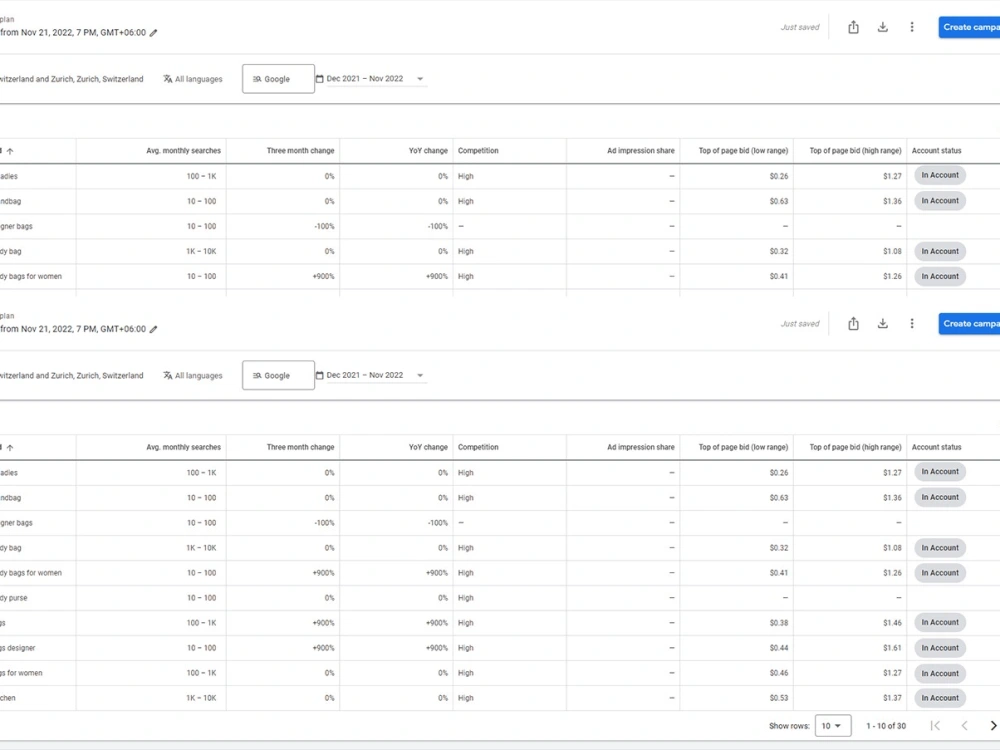Go to the next page of results
1000x750 pixels.
[993, 726]
